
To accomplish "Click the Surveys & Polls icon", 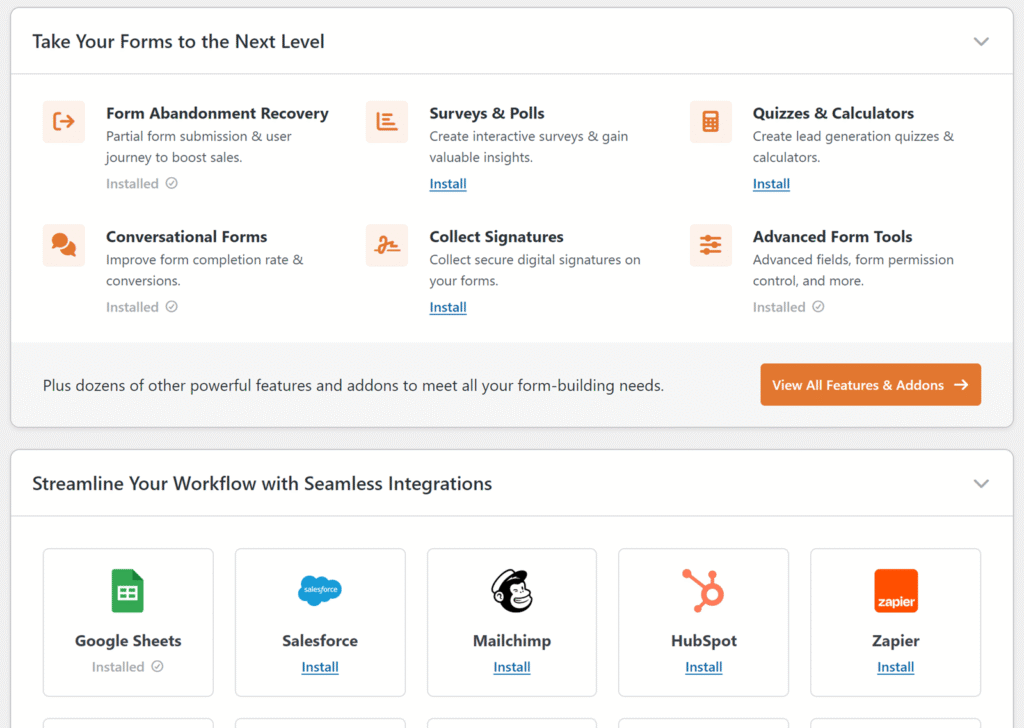I will [x=387, y=121].
